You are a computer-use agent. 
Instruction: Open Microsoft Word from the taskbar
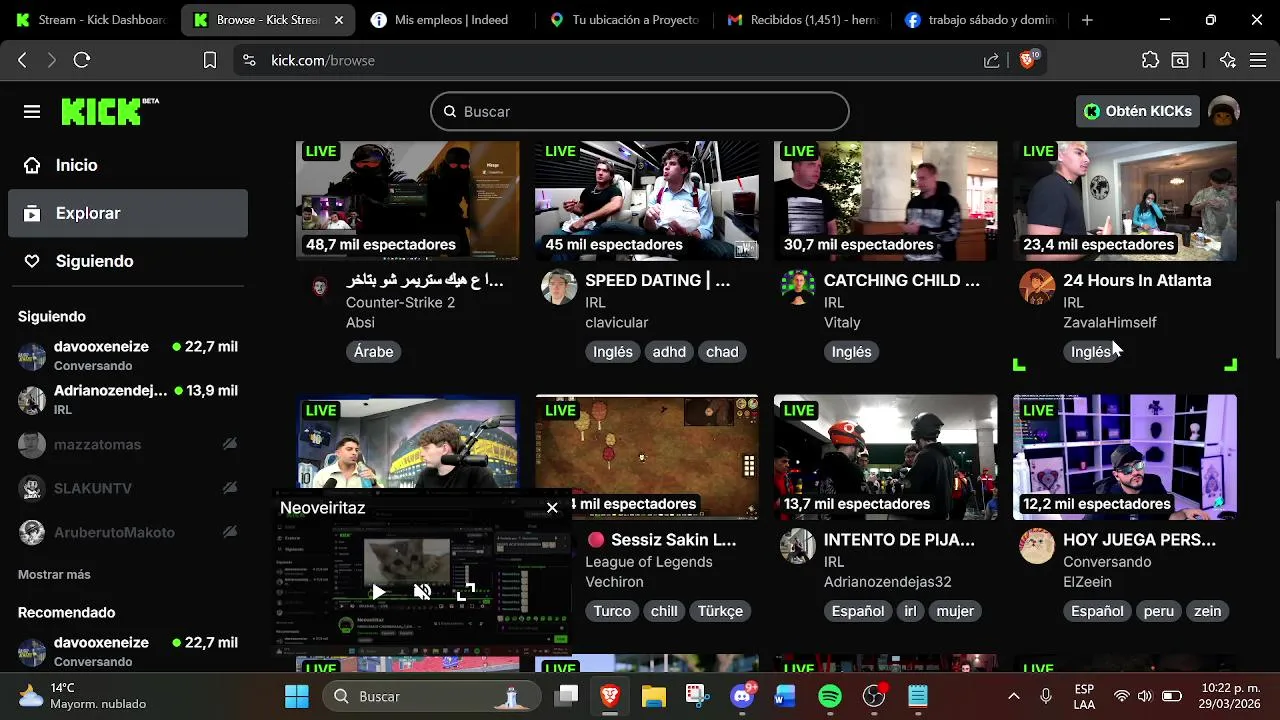coord(785,696)
